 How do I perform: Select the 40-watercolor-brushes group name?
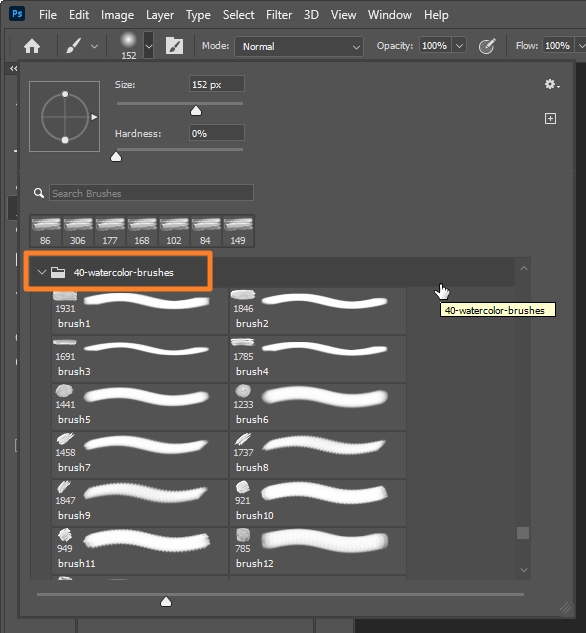click(x=123, y=272)
